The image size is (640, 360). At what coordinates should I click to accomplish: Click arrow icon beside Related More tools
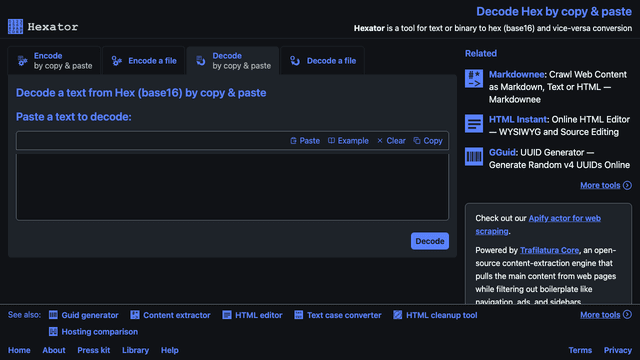pyautogui.click(x=627, y=185)
